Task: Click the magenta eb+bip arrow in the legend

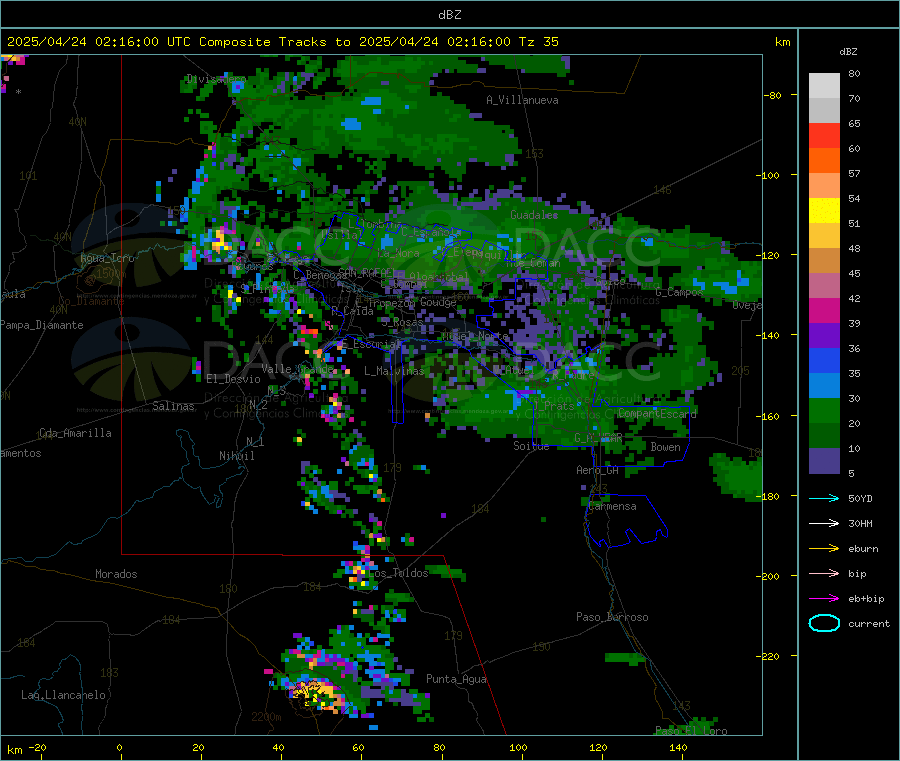Action: [x=824, y=599]
